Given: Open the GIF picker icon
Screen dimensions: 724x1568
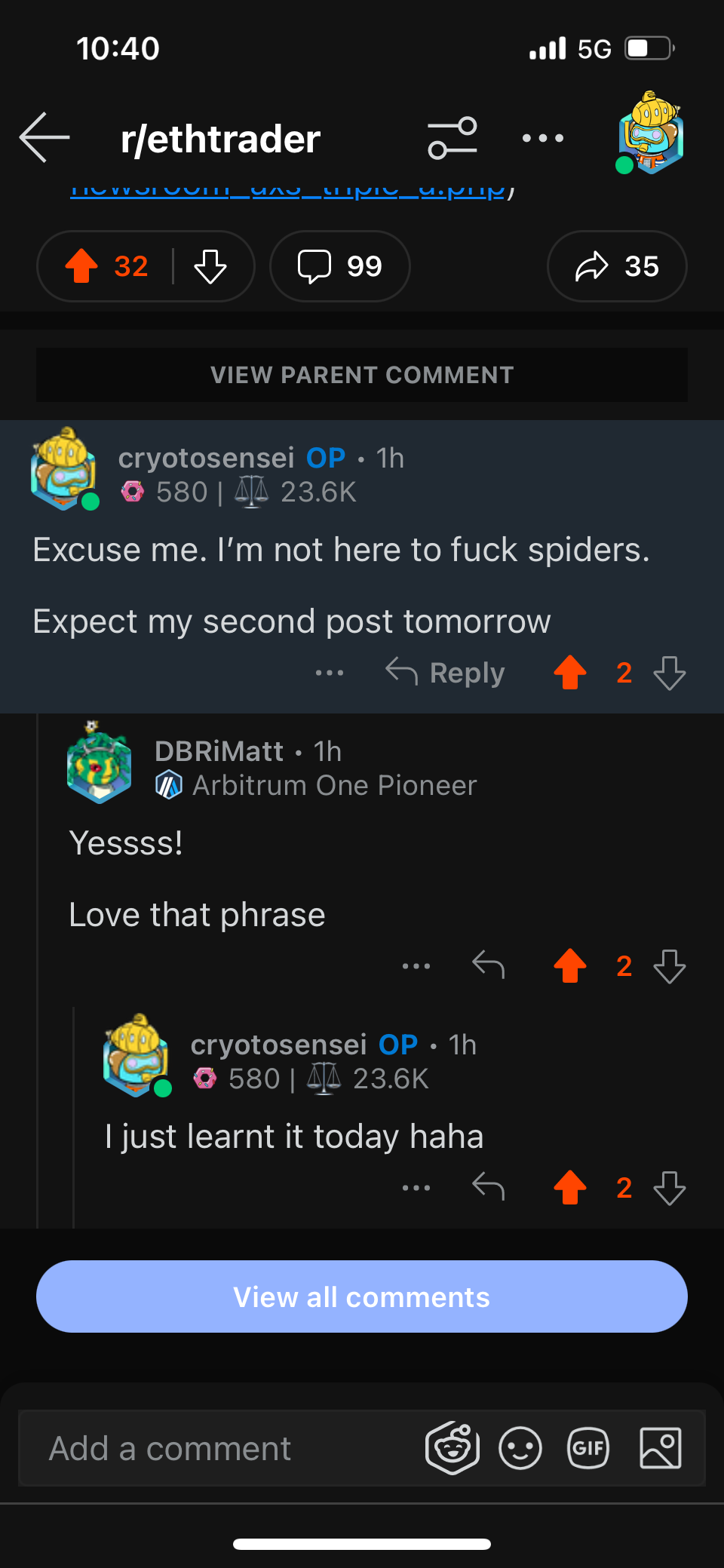Looking at the screenshot, I should point(588,1448).
